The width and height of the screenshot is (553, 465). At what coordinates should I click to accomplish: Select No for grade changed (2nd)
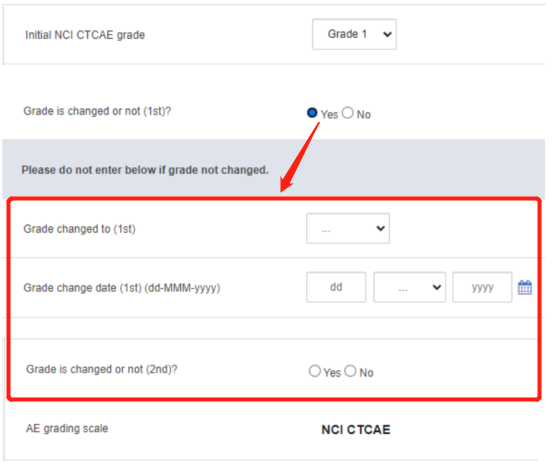click(350, 371)
